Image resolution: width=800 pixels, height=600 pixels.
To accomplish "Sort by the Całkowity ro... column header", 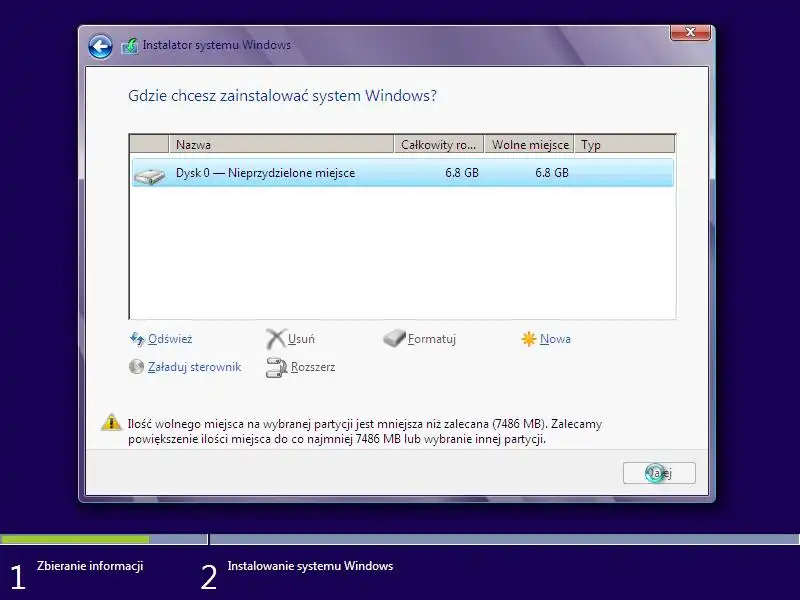I will (439, 144).
